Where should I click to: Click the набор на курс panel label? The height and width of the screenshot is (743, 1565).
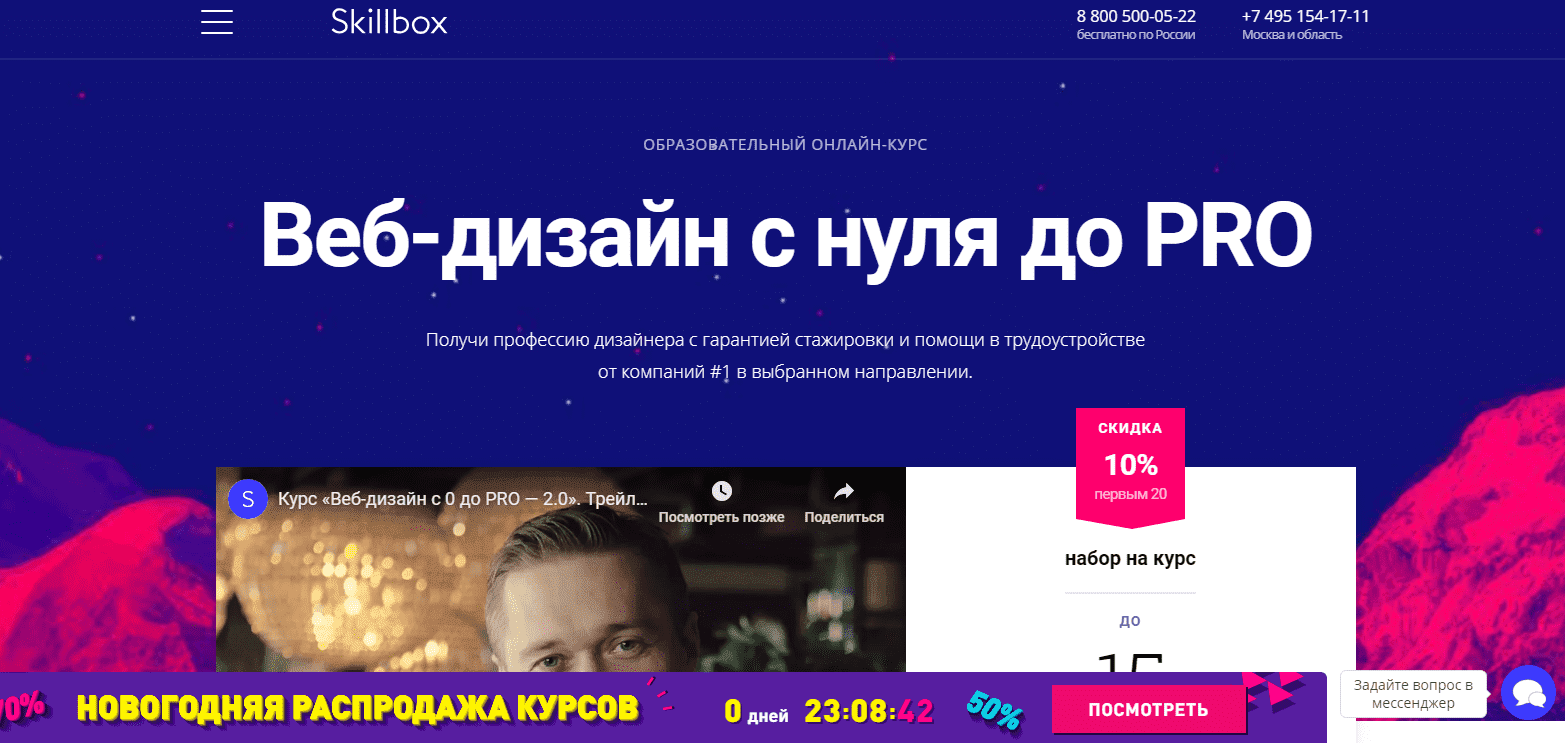click(x=1130, y=558)
